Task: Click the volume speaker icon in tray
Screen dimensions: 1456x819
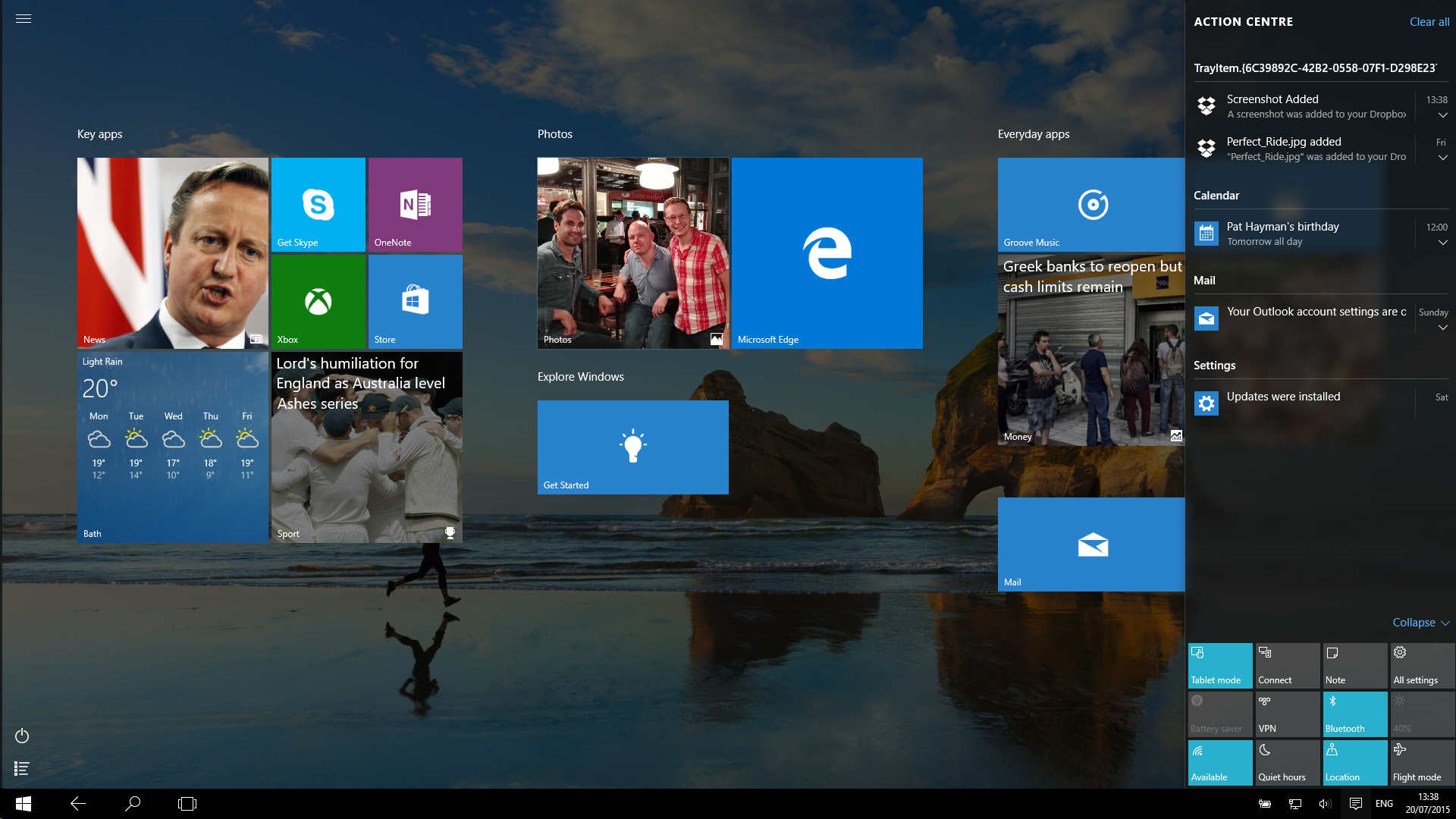Action: pyautogui.click(x=1325, y=804)
